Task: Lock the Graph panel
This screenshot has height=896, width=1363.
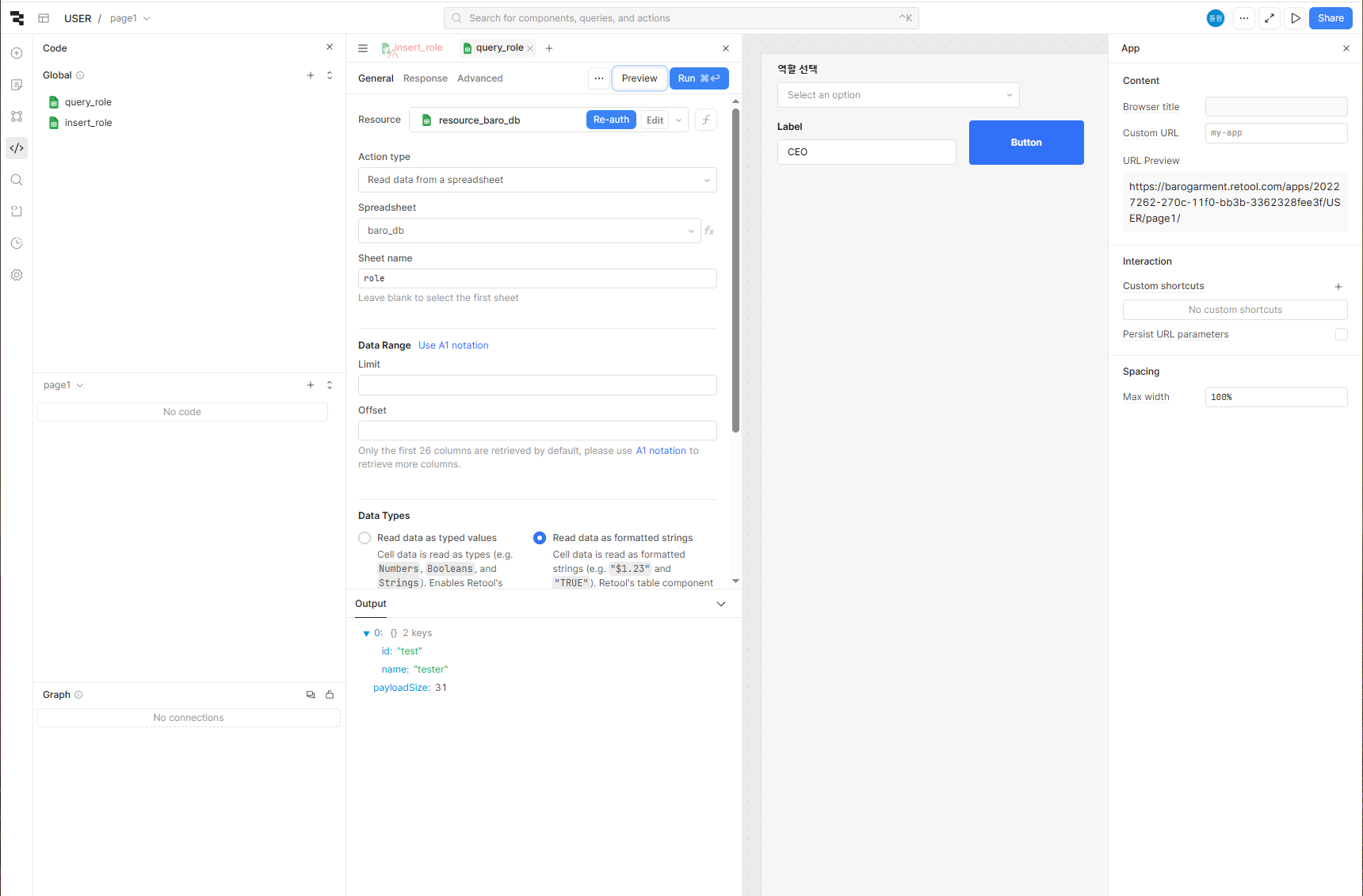Action: [x=330, y=695]
